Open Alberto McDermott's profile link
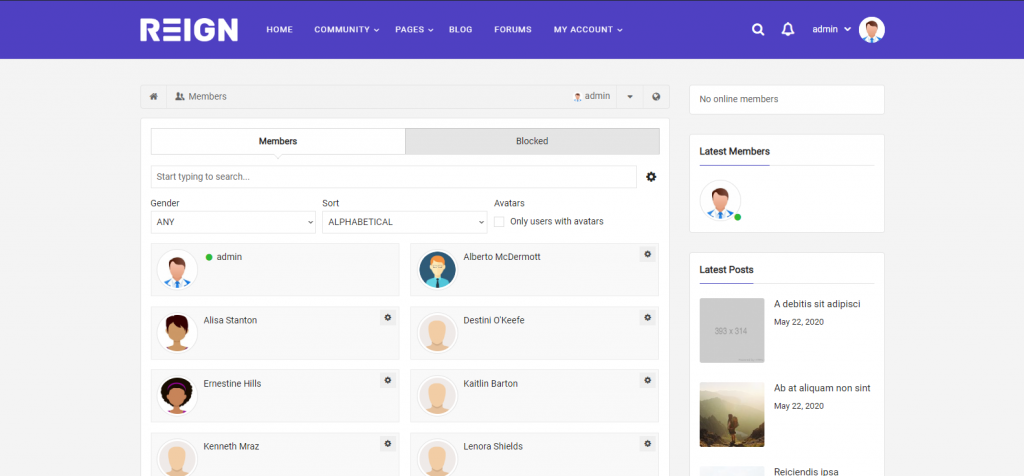 (x=502, y=257)
